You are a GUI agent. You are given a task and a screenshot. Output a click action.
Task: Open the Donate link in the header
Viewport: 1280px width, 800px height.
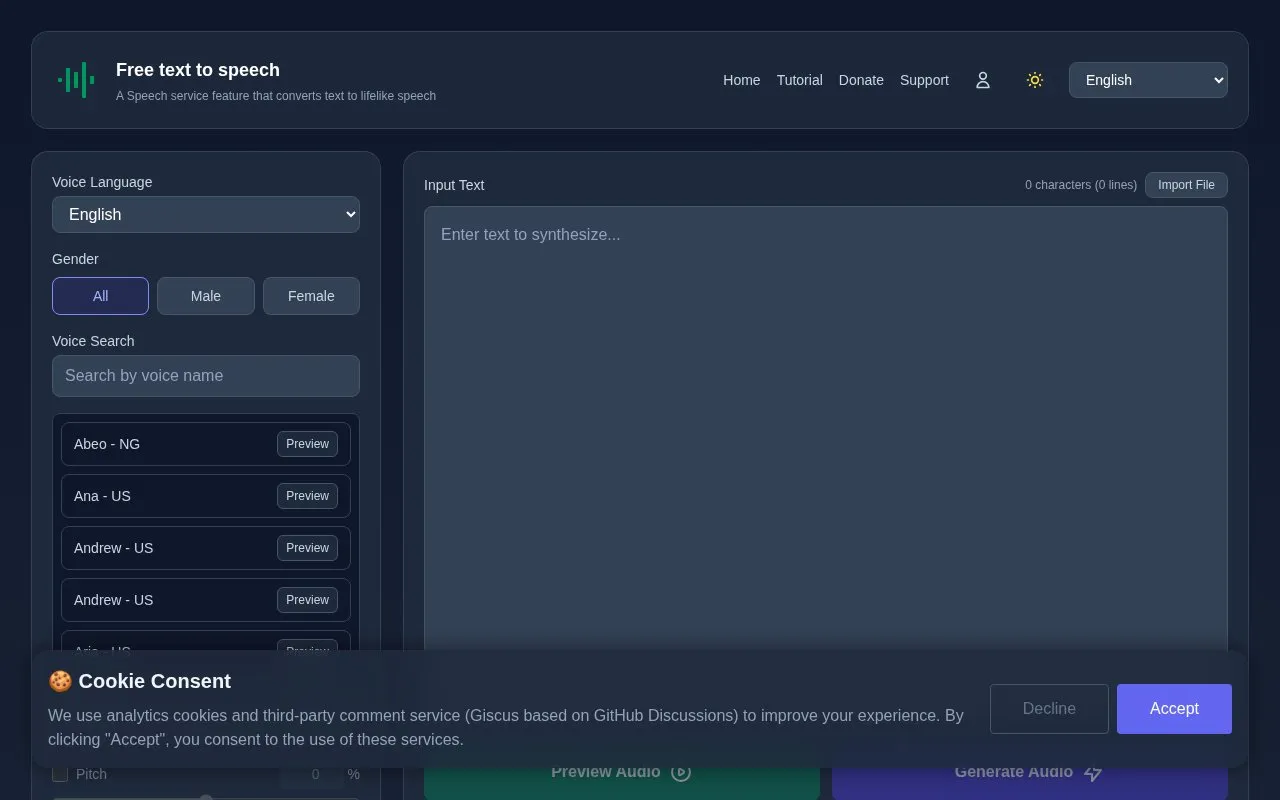861,80
